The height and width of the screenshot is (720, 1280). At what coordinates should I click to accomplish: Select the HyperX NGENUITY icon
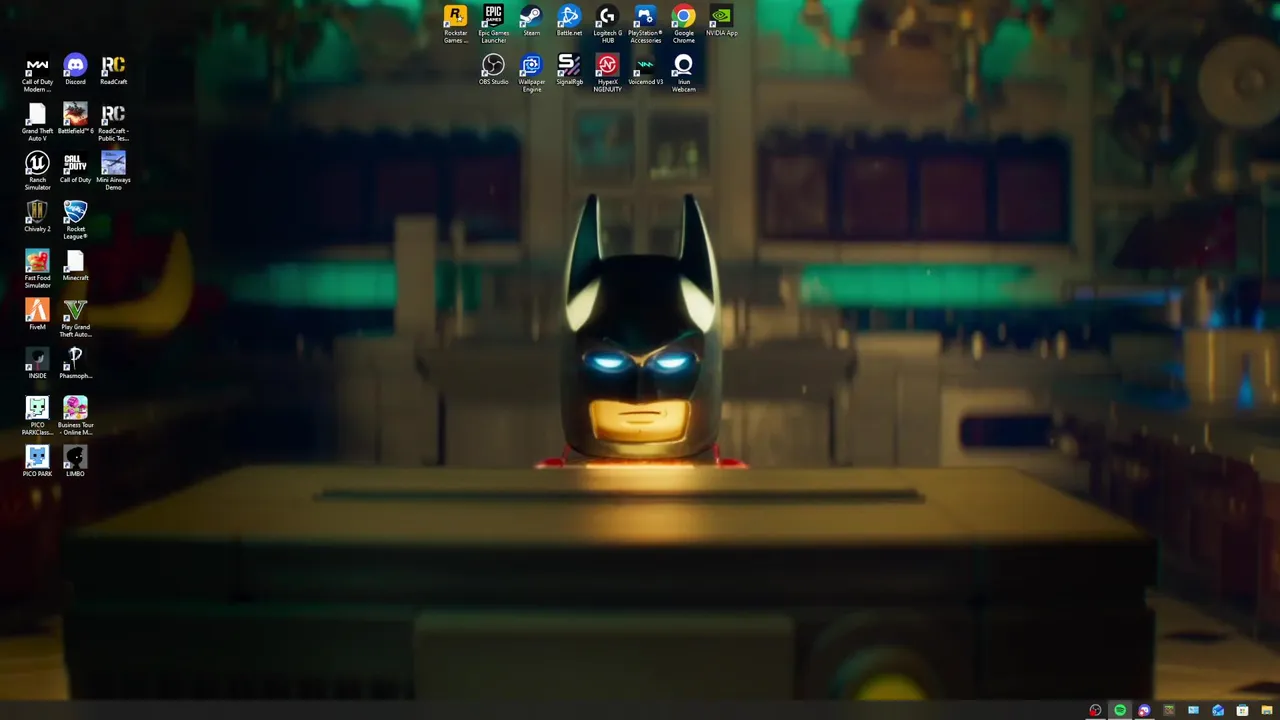click(607, 73)
